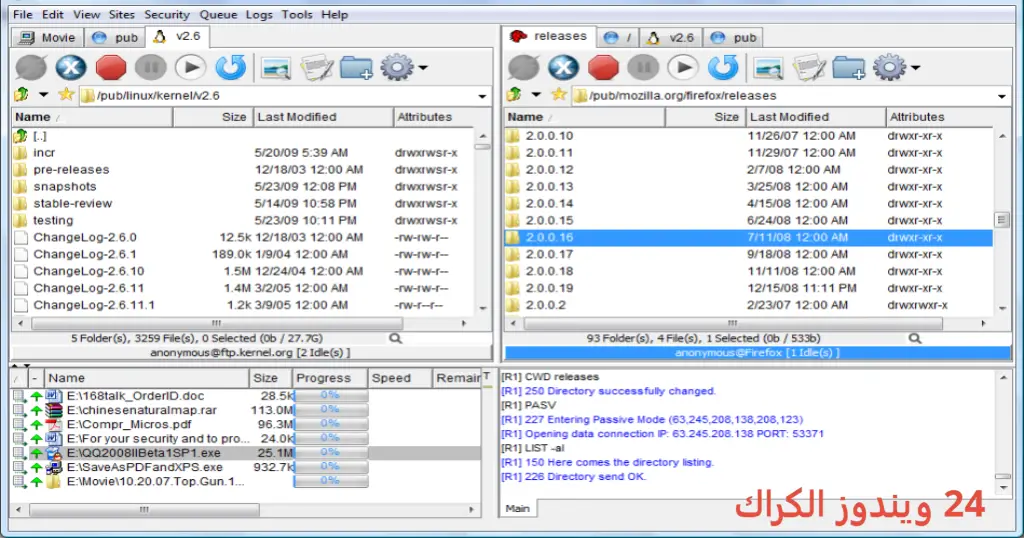
Task: Create new folder in left pane
Action: pos(357,68)
